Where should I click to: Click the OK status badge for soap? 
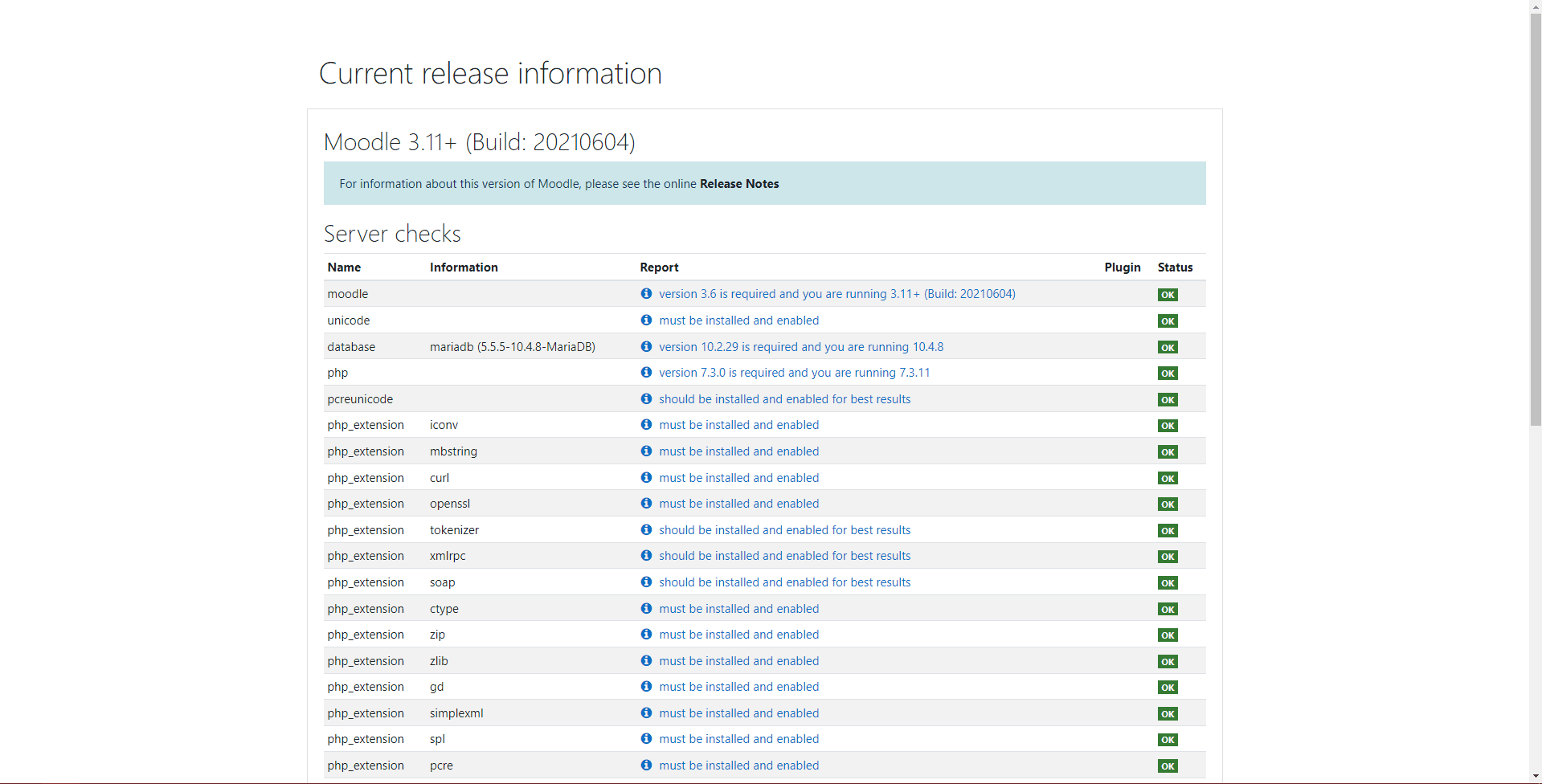(x=1168, y=583)
